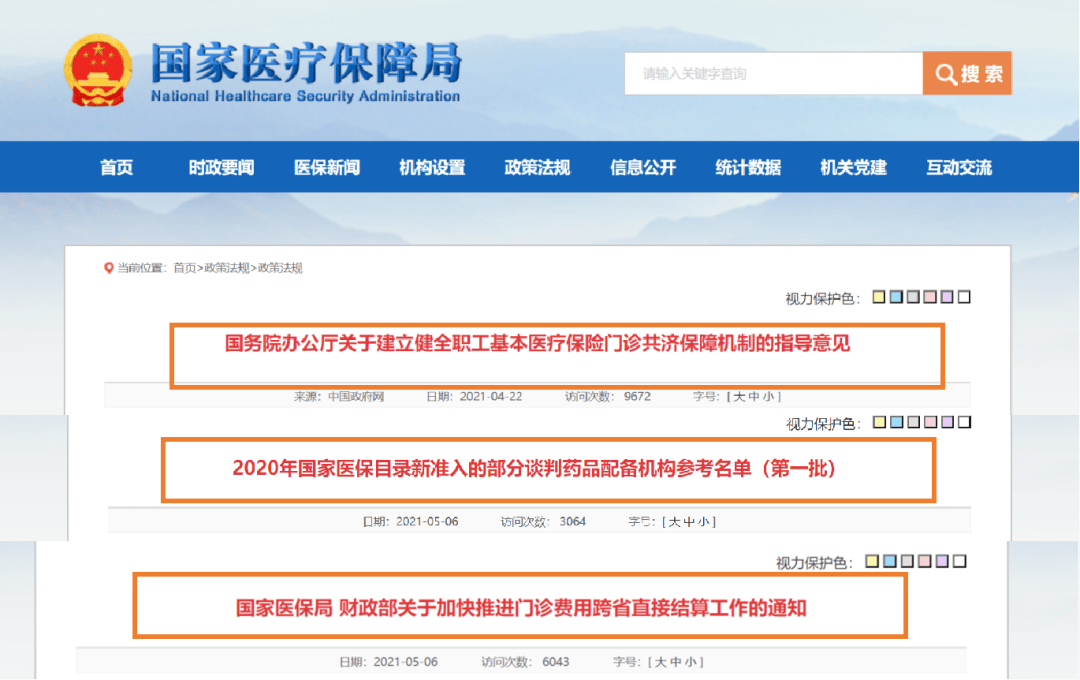The image size is (1080, 680).
Task: Pick the white swatch above the 门诊费用跨省直接结算 title
Action: coord(959,561)
